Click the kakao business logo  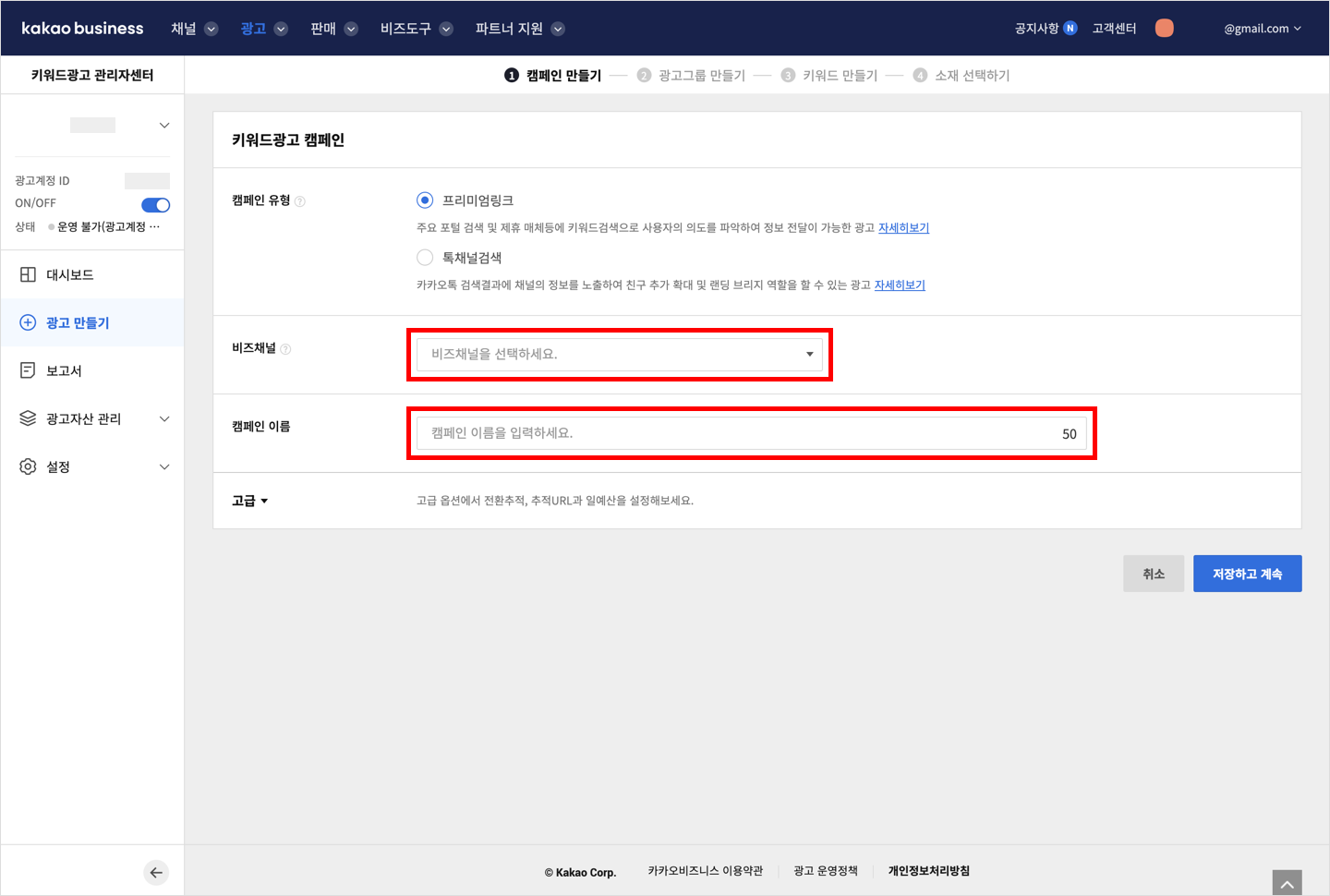(x=82, y=29)
